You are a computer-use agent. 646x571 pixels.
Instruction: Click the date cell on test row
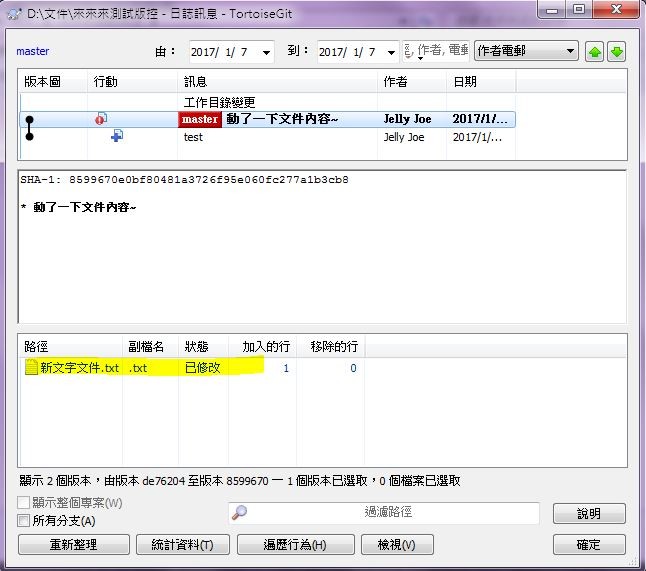pyautogui.click(x=477, y=137)
